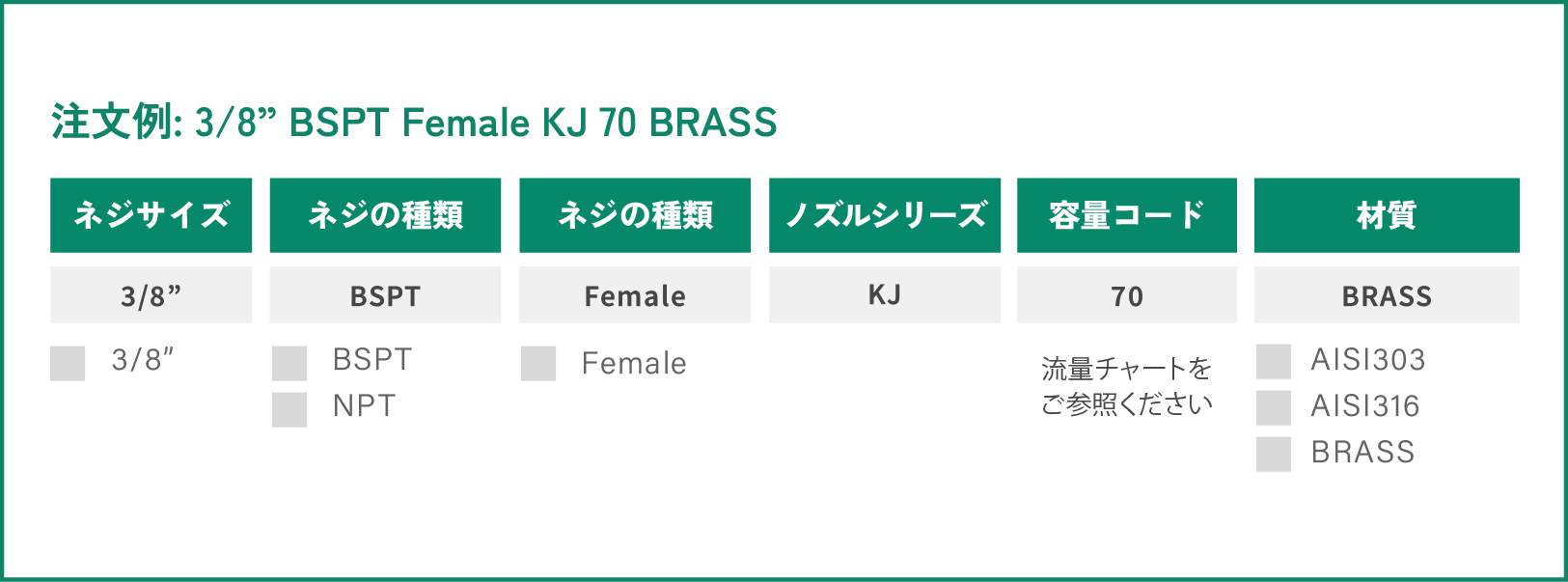The image size is (1568, 582).
Task: Click the 材質 header cell
Action: 1387,215
